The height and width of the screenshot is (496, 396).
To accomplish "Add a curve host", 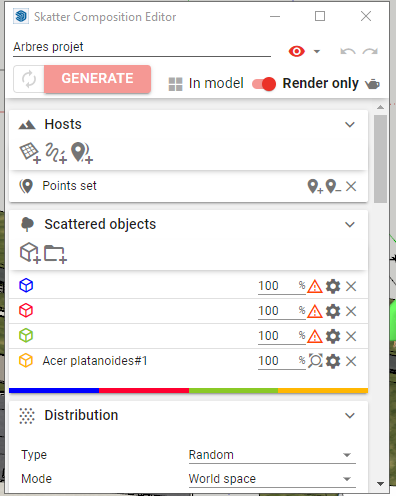I will 56,153.
